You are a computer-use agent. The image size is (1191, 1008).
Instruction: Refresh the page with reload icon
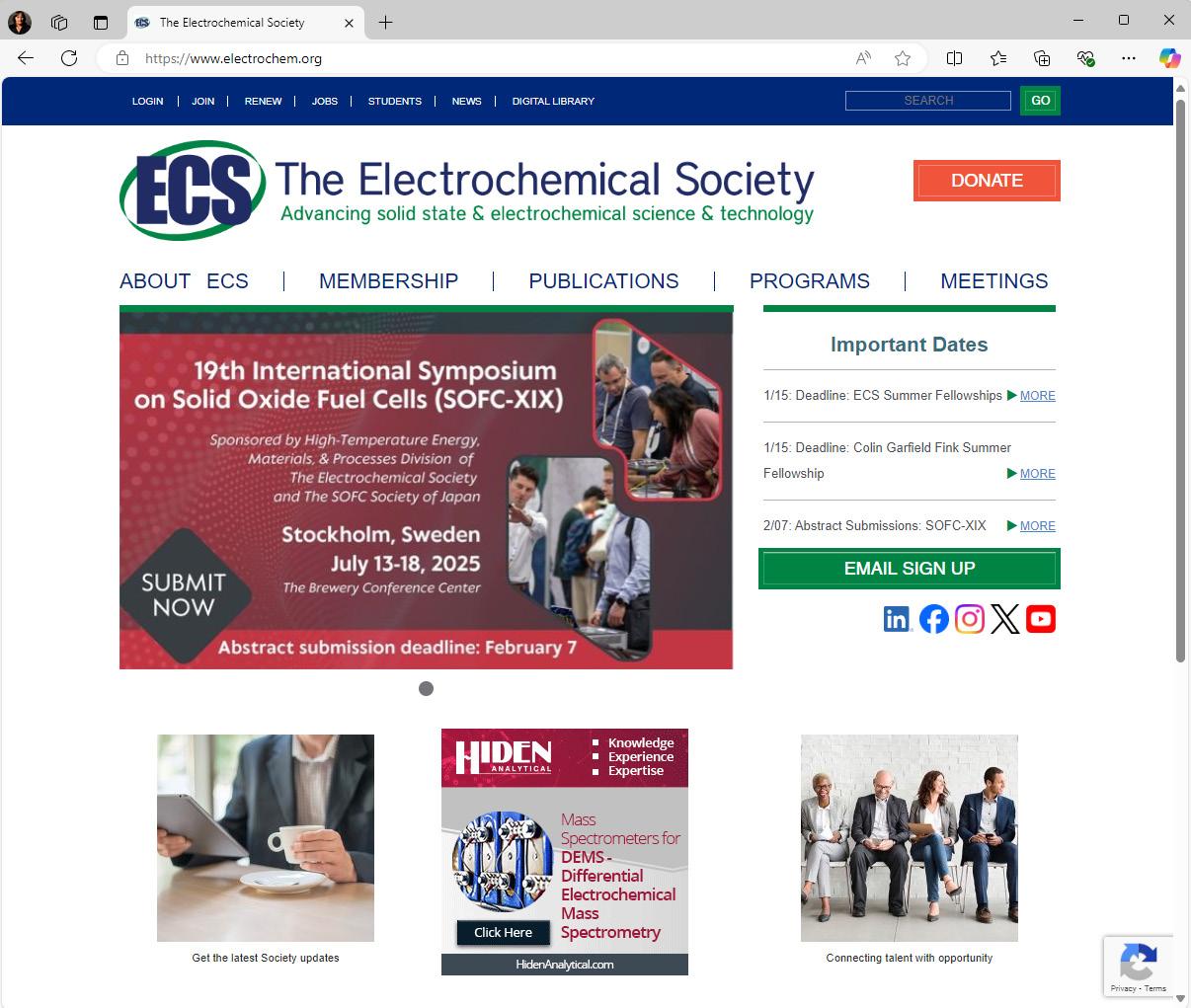pyautogui.click(x=69, y=58)
